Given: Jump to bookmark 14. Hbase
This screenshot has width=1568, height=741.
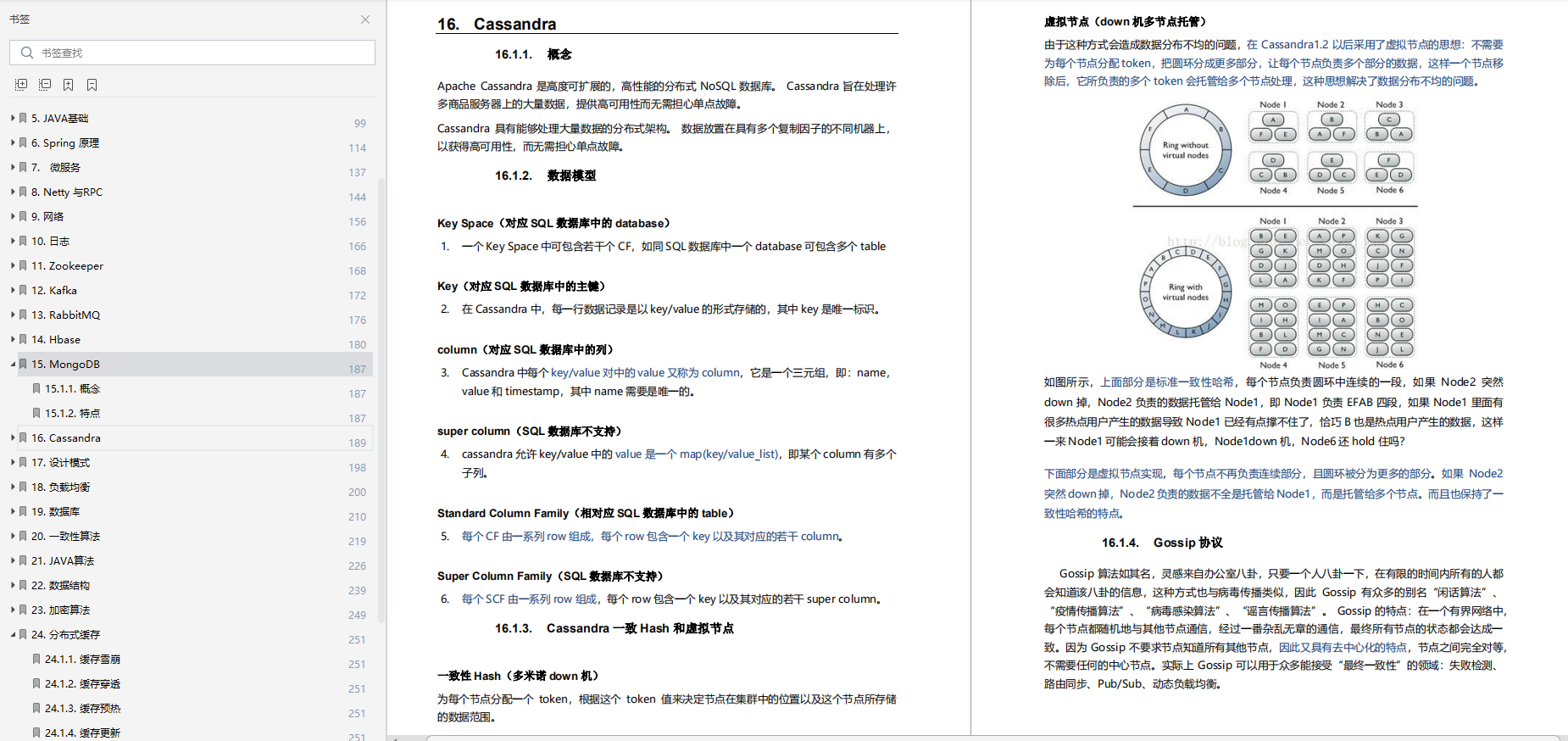Looking at the screenshot, I should [x=56, y=340].
